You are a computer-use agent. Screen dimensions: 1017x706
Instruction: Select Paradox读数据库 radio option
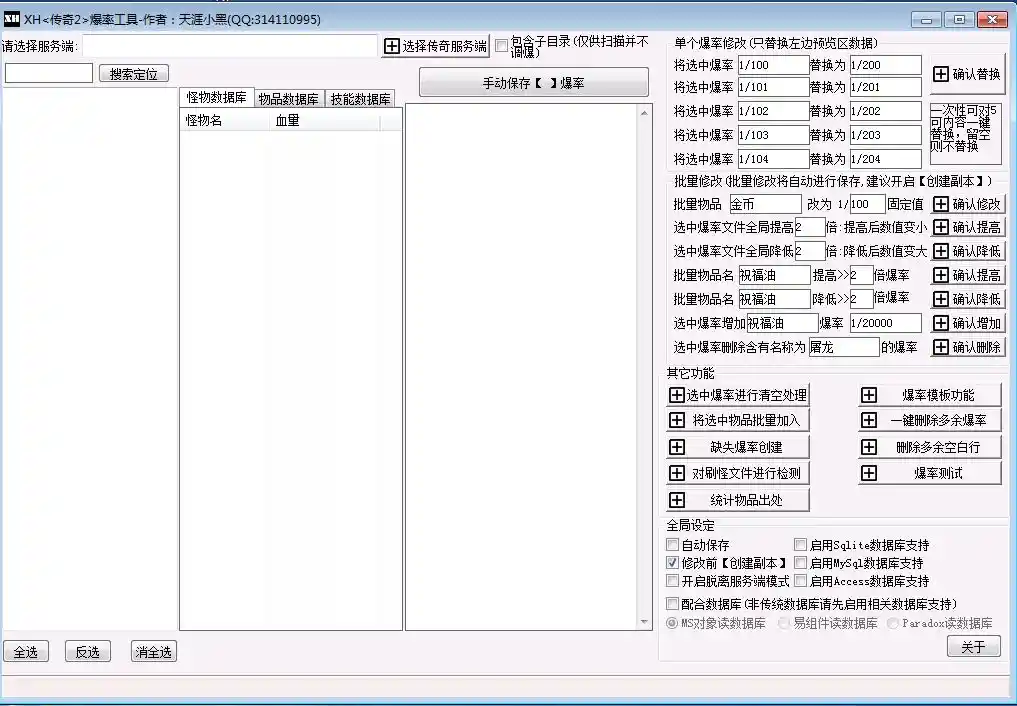point(893,623)
